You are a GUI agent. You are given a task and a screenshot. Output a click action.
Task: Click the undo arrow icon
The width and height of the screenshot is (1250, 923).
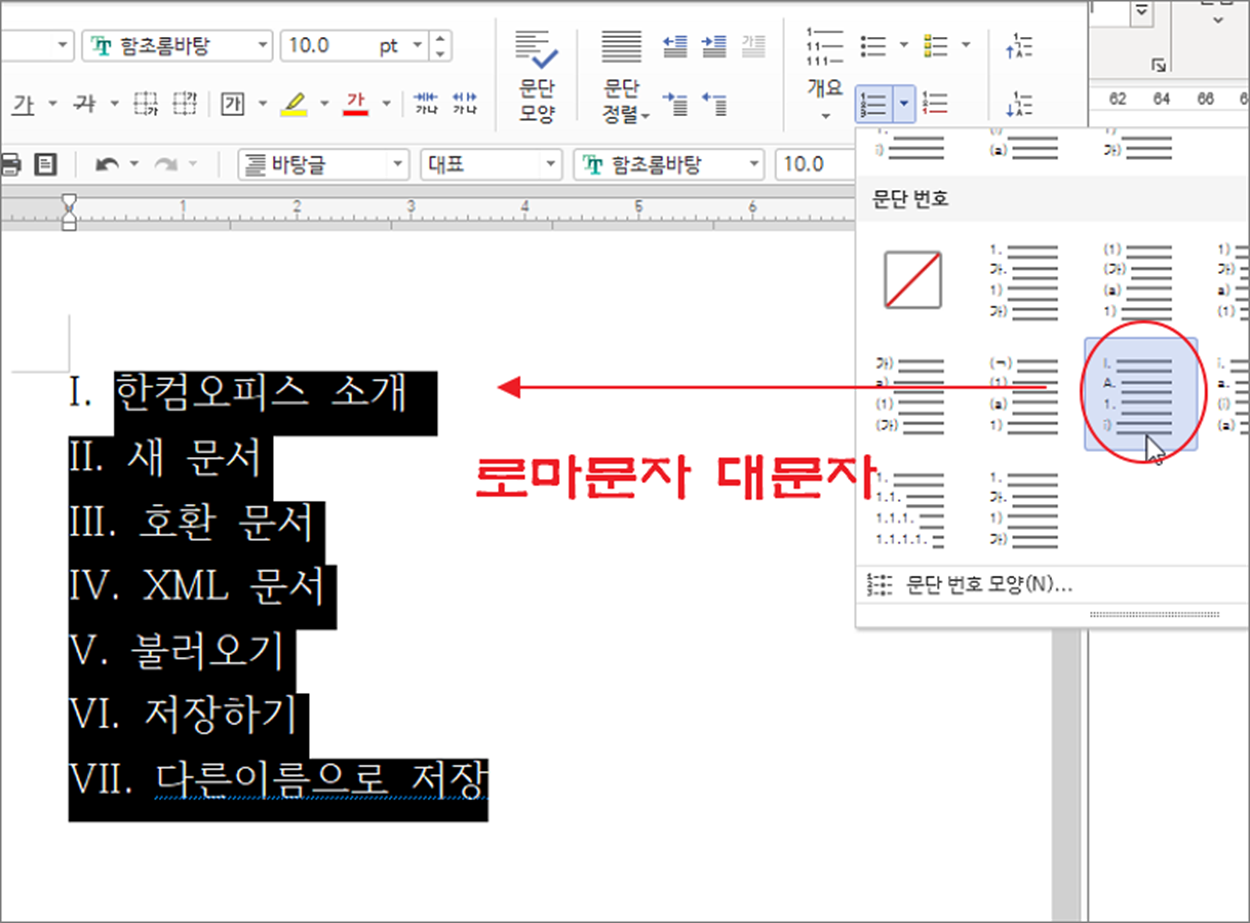point(106,164)
